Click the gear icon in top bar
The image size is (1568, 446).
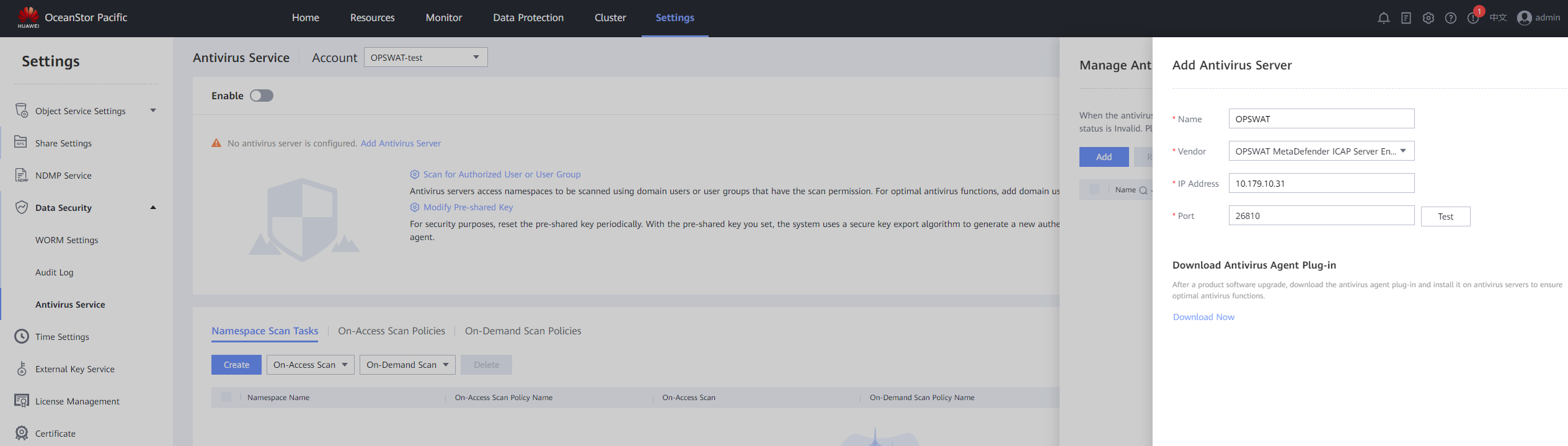(1428, 18)
